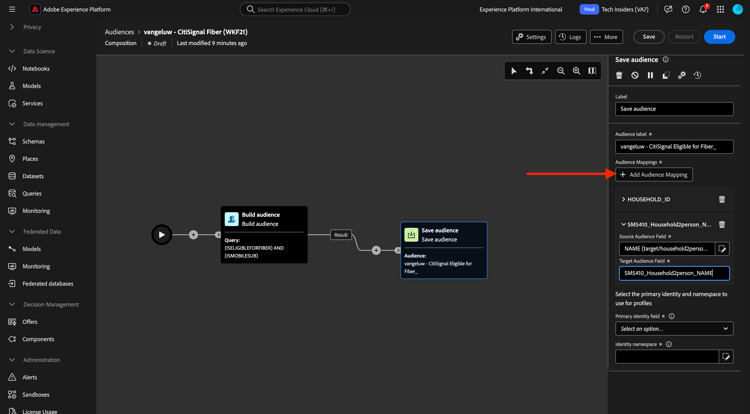Image resolution: width=750 pixels, height=414 pixels.
Task: Toggle the canvas map overview icon
Action: tap(592, 71)
